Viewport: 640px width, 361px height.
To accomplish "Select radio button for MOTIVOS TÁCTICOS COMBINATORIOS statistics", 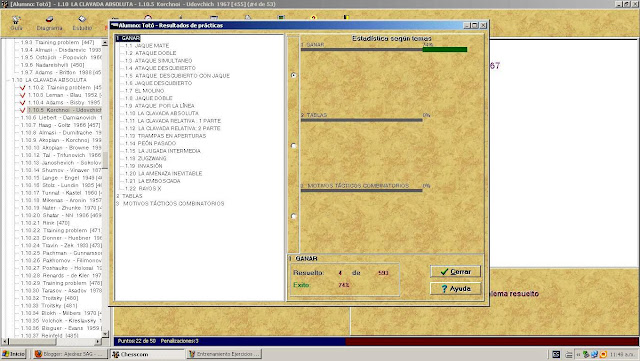I will (x=293, y=216).
